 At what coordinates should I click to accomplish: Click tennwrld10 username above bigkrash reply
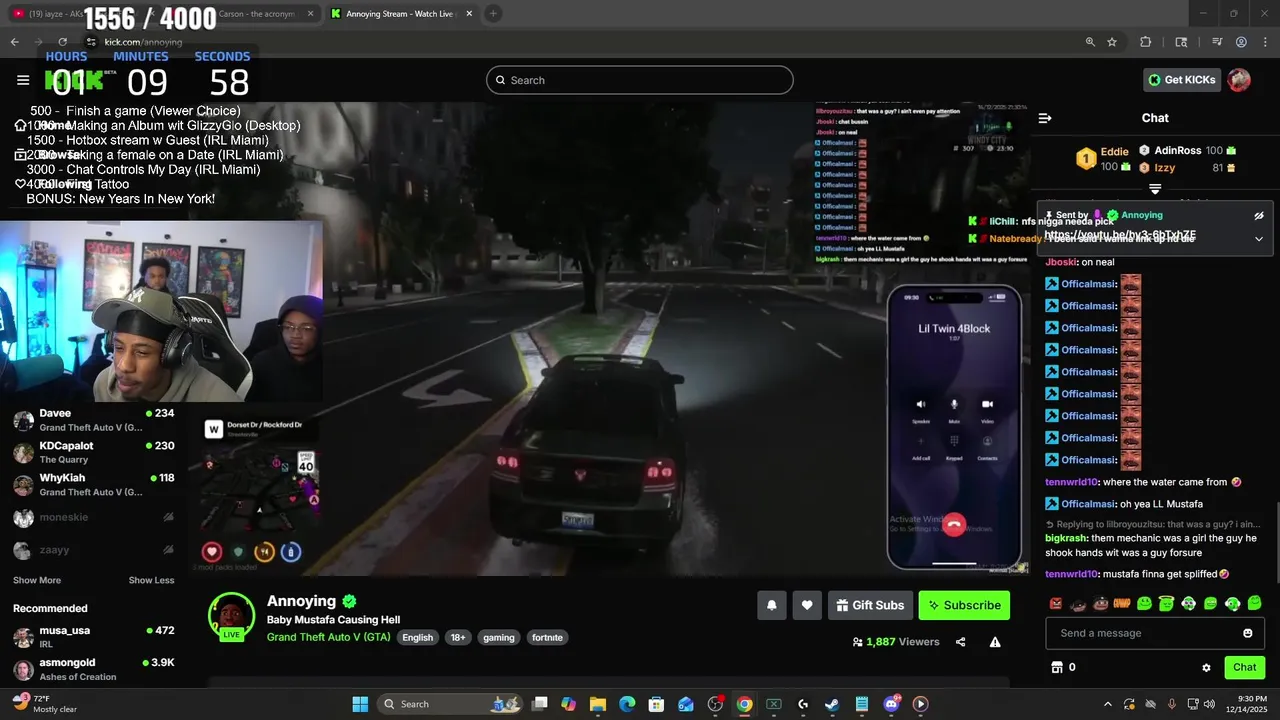[1072, 482]
